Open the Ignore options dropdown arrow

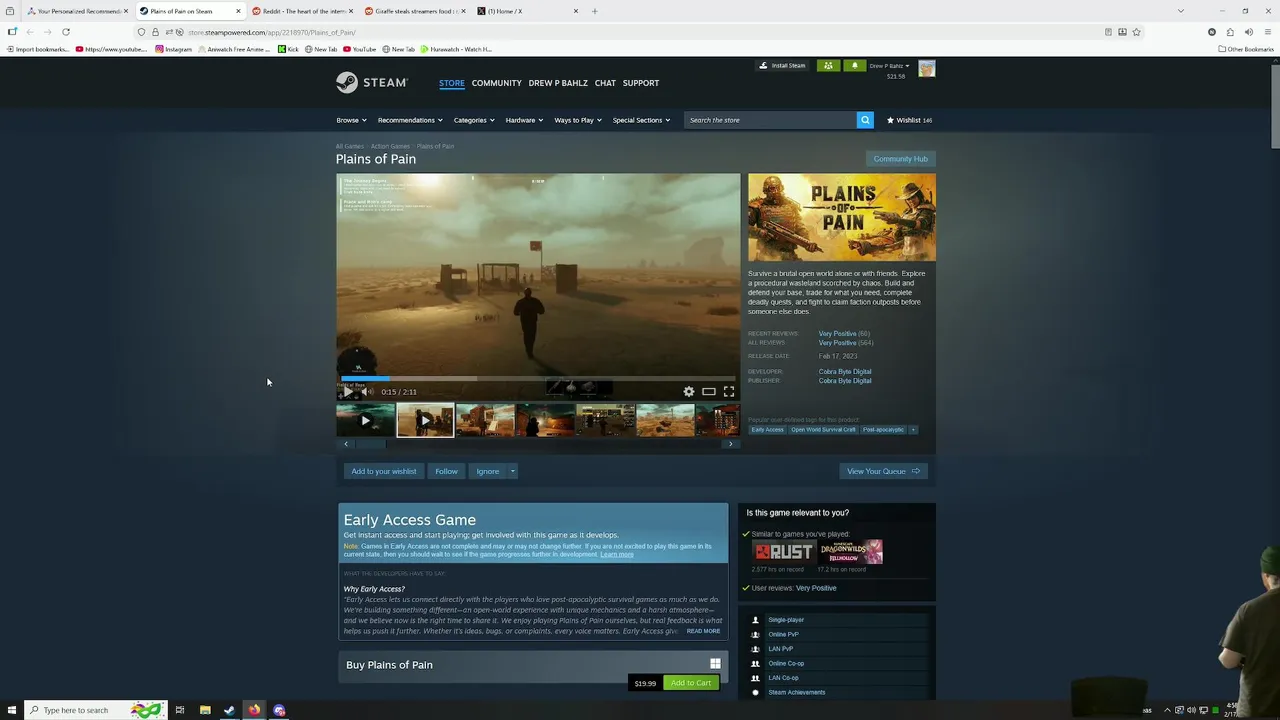[x=512, y=471]
